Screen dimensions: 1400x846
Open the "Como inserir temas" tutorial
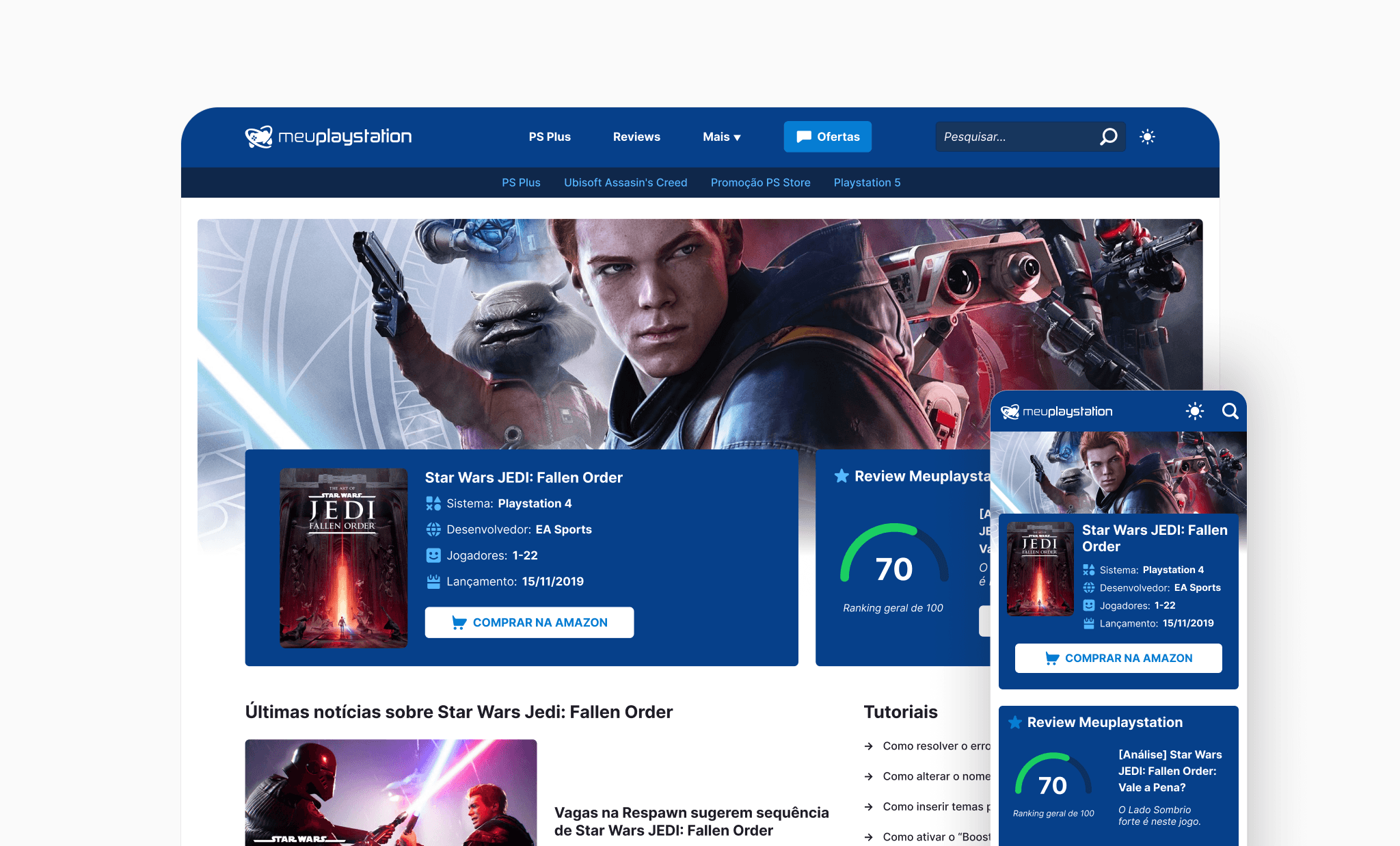pos(937,807)
